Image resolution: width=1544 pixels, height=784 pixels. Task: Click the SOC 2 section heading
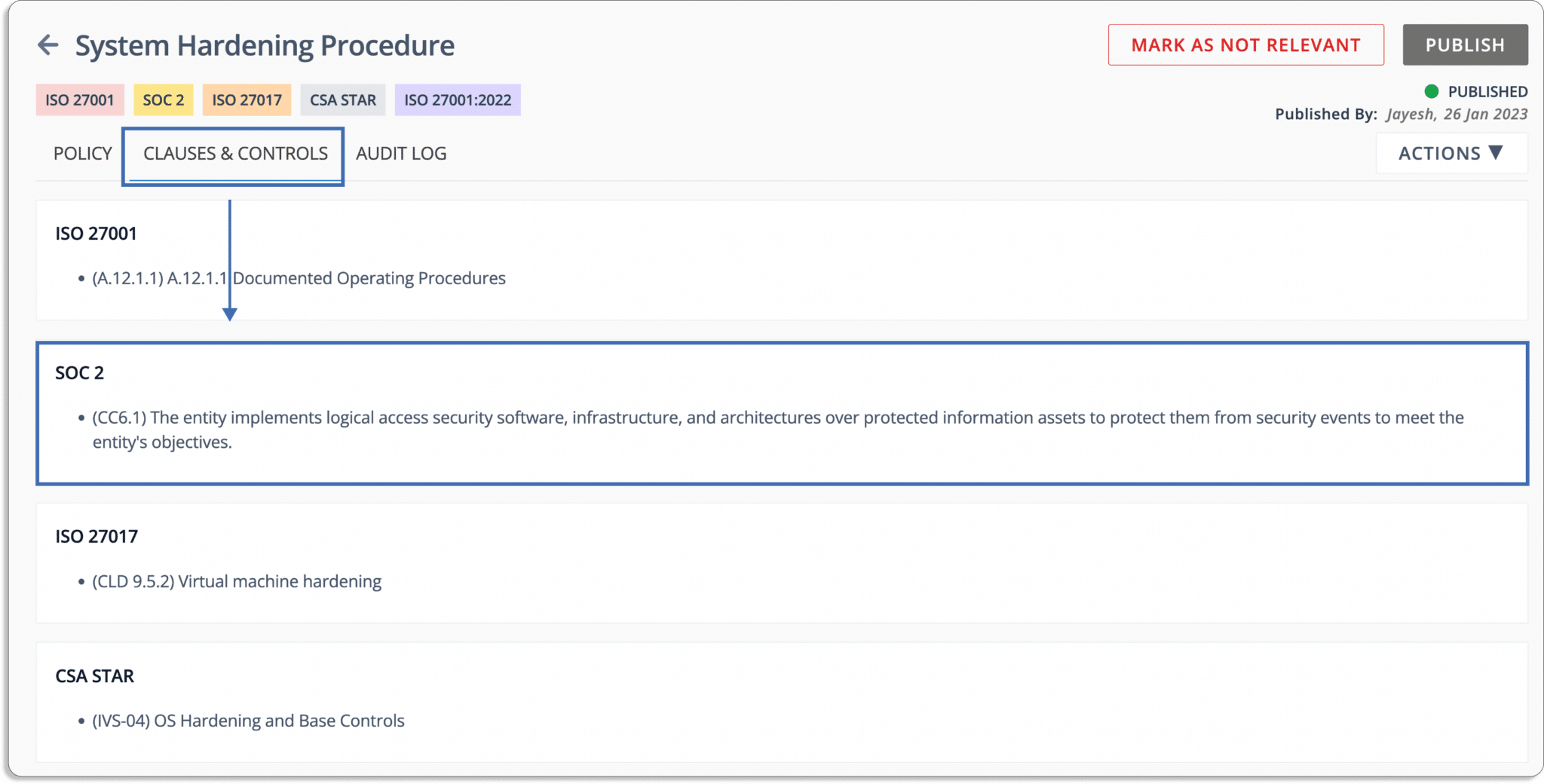(x=80, y=373)
